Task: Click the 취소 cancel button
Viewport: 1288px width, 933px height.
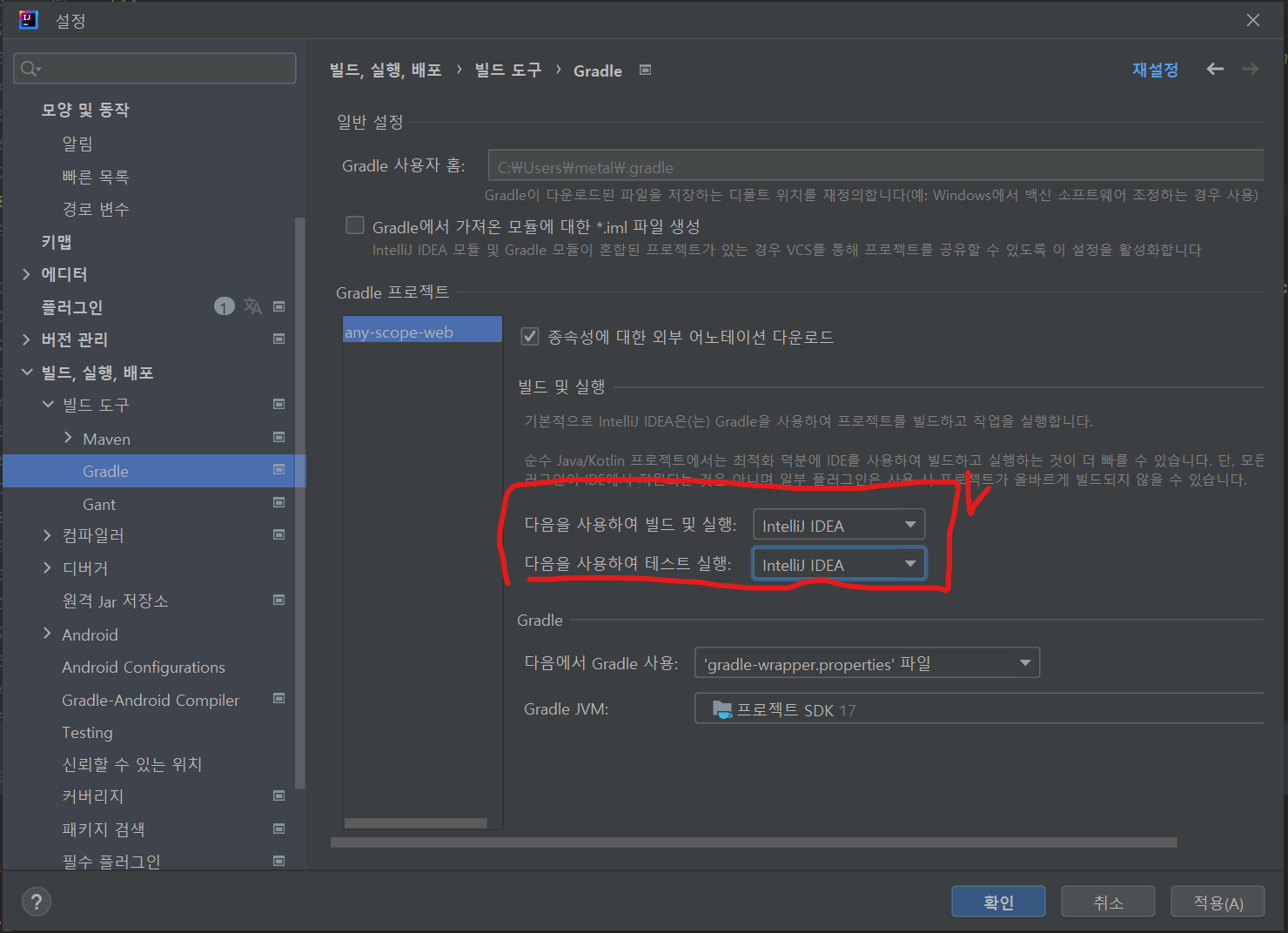Action: pos(1108,902)
